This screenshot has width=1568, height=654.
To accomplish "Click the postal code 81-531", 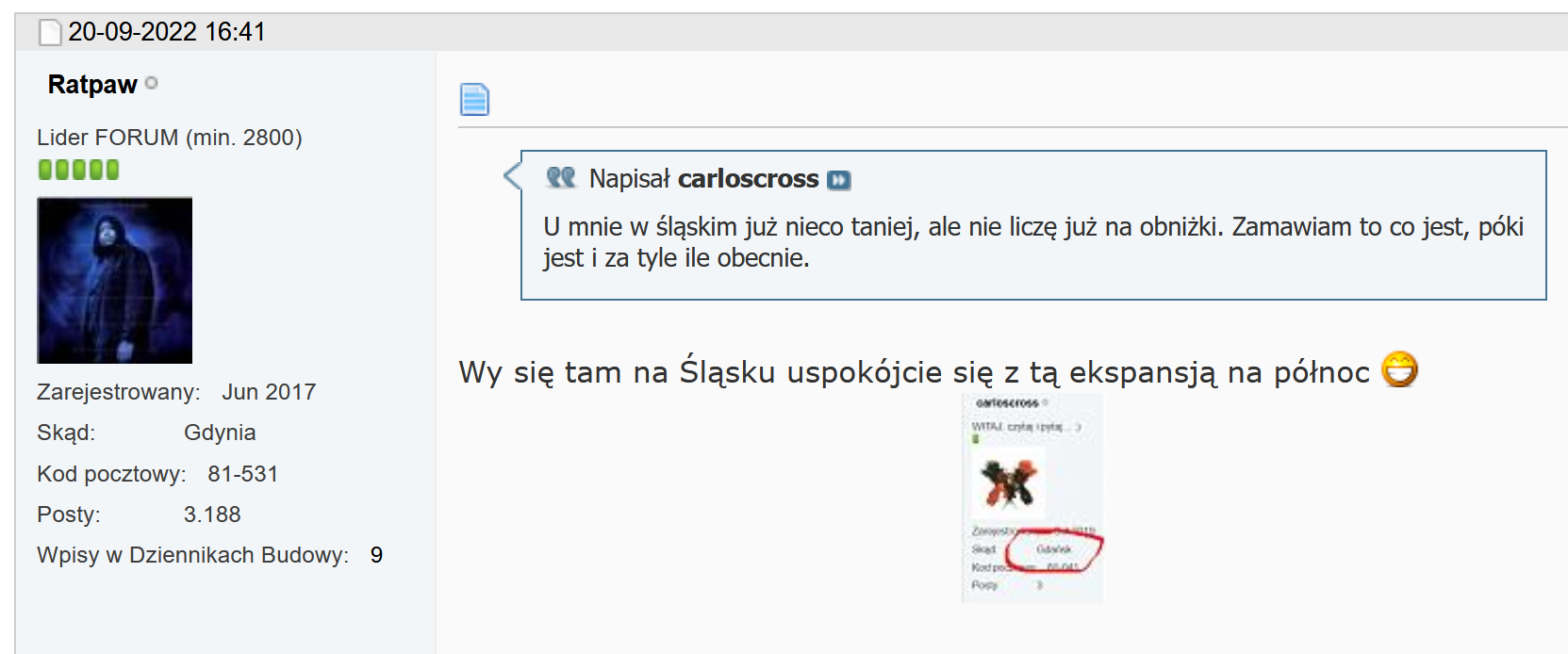I will click(x=243, y=474).
